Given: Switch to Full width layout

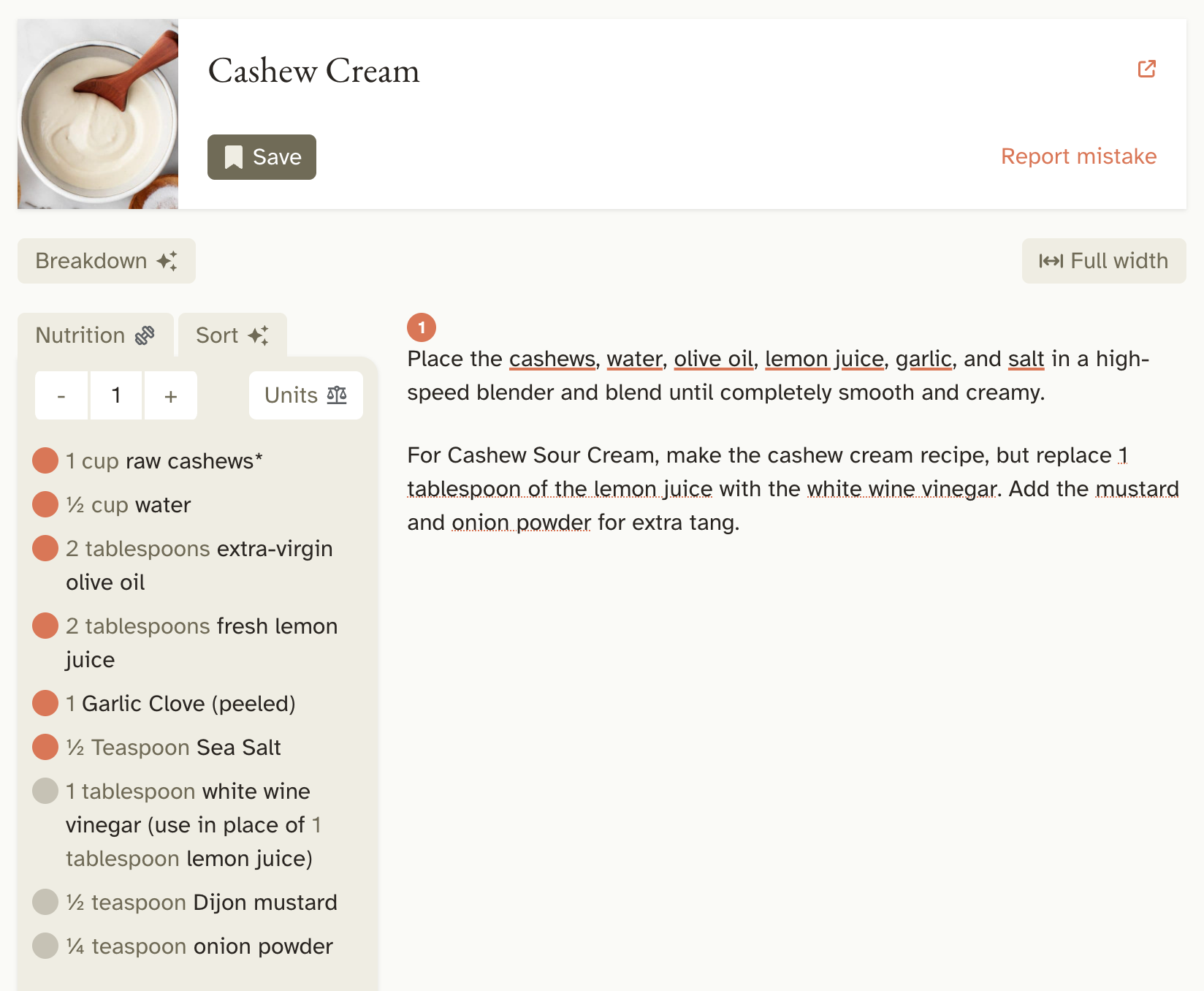Looking at the screenshot, I should pyautogui.click(x=1103, y=261).
